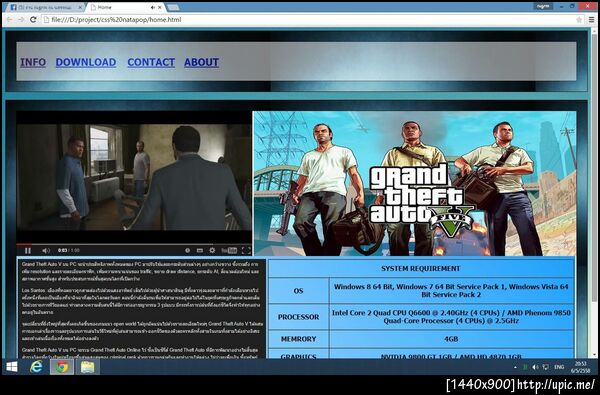This screenshot has height=395, width=600.
Task: Pause the embedded GTA V video
Action: 28,251
